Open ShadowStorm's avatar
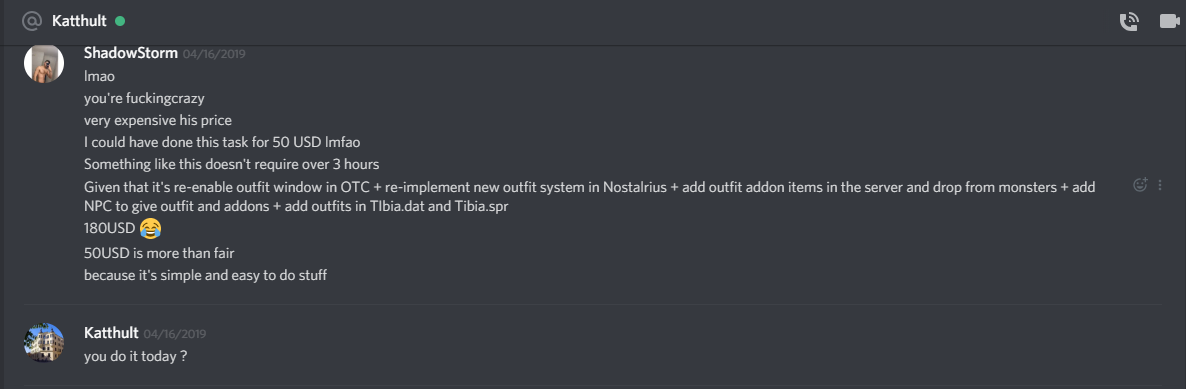This screenshot has width=1186, height=389. [x=44, y=63]
